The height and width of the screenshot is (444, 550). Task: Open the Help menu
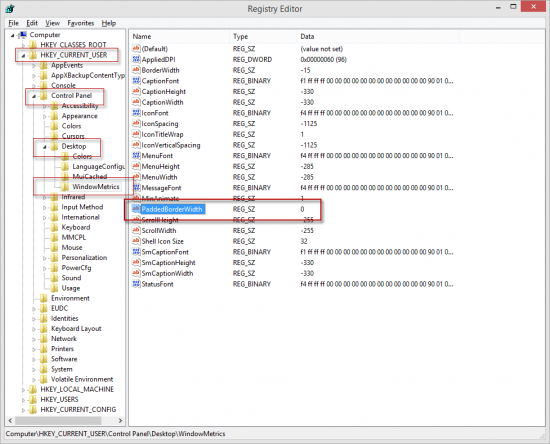[x=109, y=23]
